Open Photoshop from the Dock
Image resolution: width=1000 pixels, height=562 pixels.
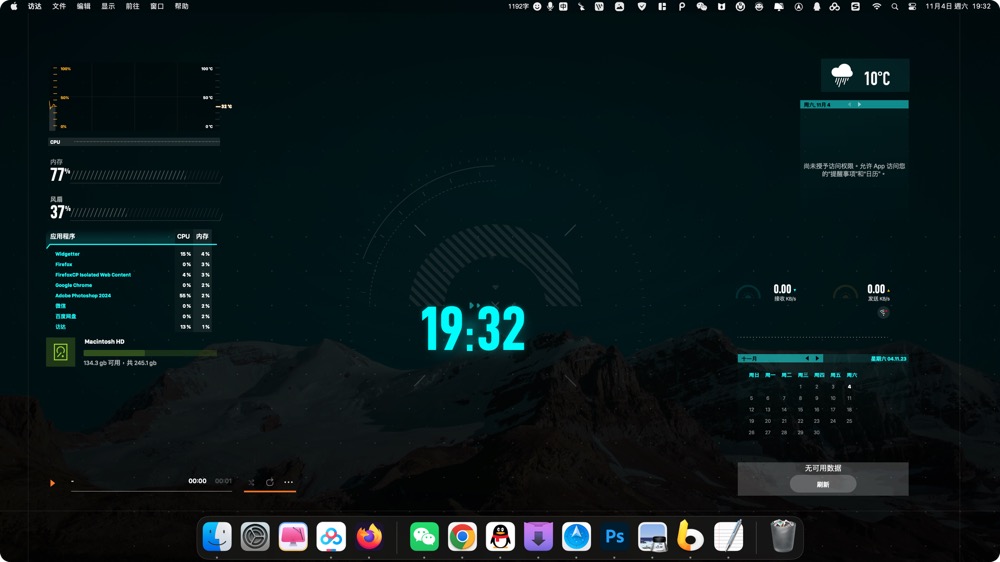point(614,537)
